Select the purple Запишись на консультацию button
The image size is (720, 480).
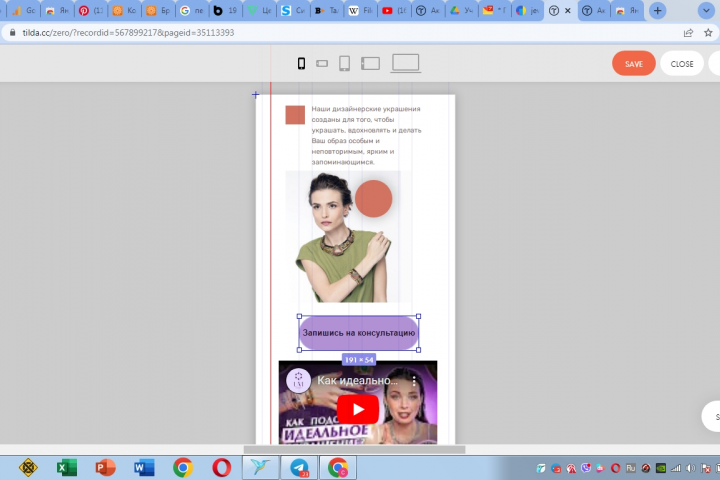pos(359,333)
